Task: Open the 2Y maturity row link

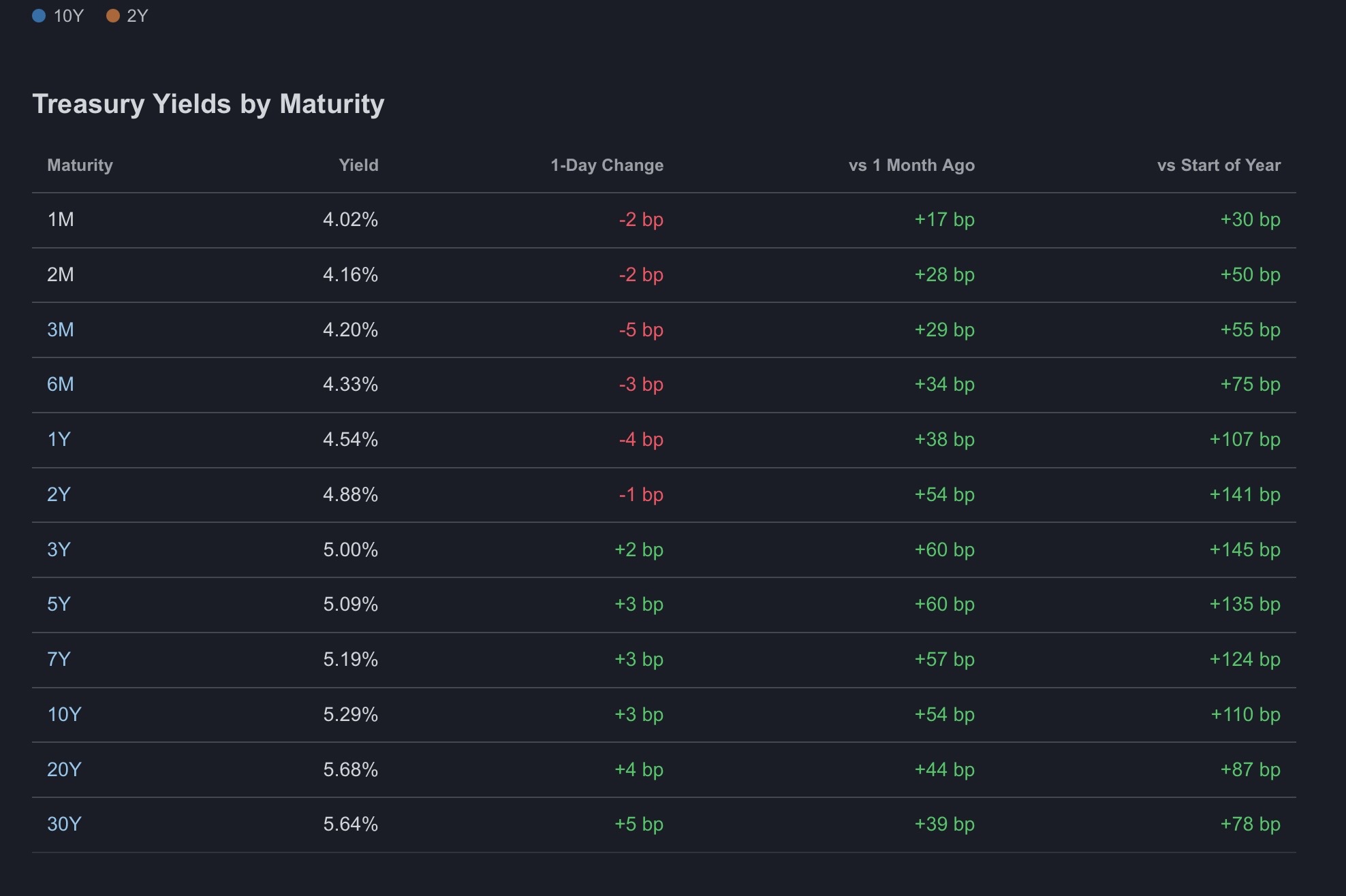Action: [59, 495]
